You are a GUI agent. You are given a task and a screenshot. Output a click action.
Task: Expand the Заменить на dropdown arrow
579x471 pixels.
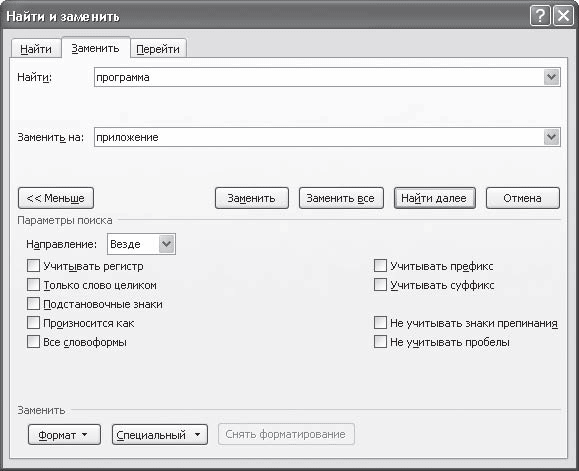[551, 137]
